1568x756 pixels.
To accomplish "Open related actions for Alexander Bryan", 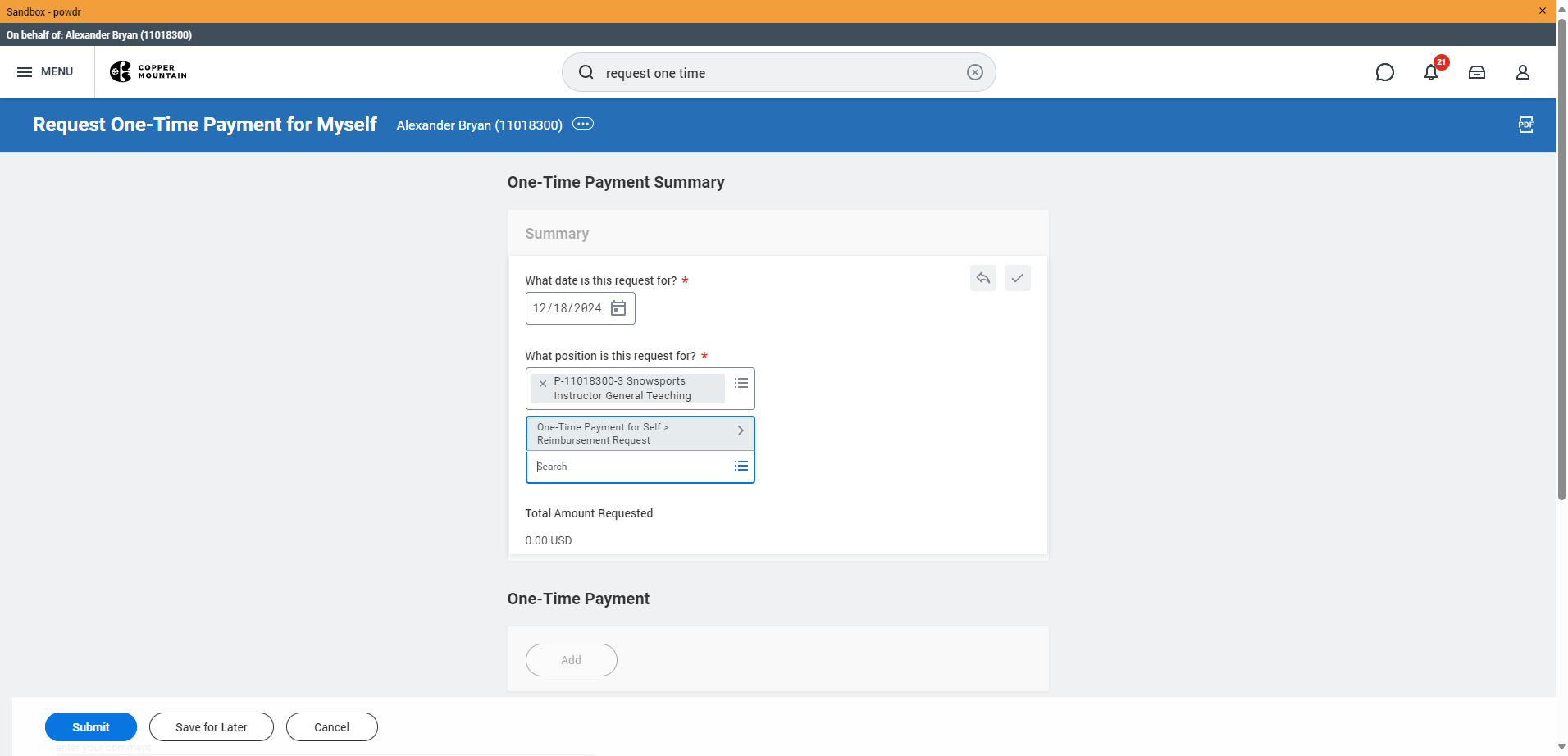I will pos(583,124).
